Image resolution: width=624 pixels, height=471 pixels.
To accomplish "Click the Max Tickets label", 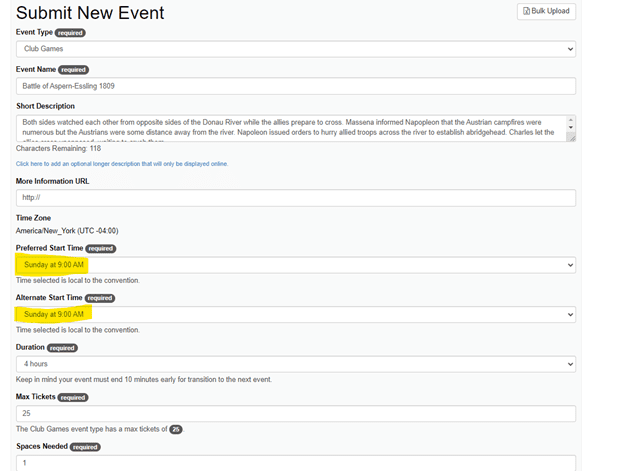I will [36, 397].
